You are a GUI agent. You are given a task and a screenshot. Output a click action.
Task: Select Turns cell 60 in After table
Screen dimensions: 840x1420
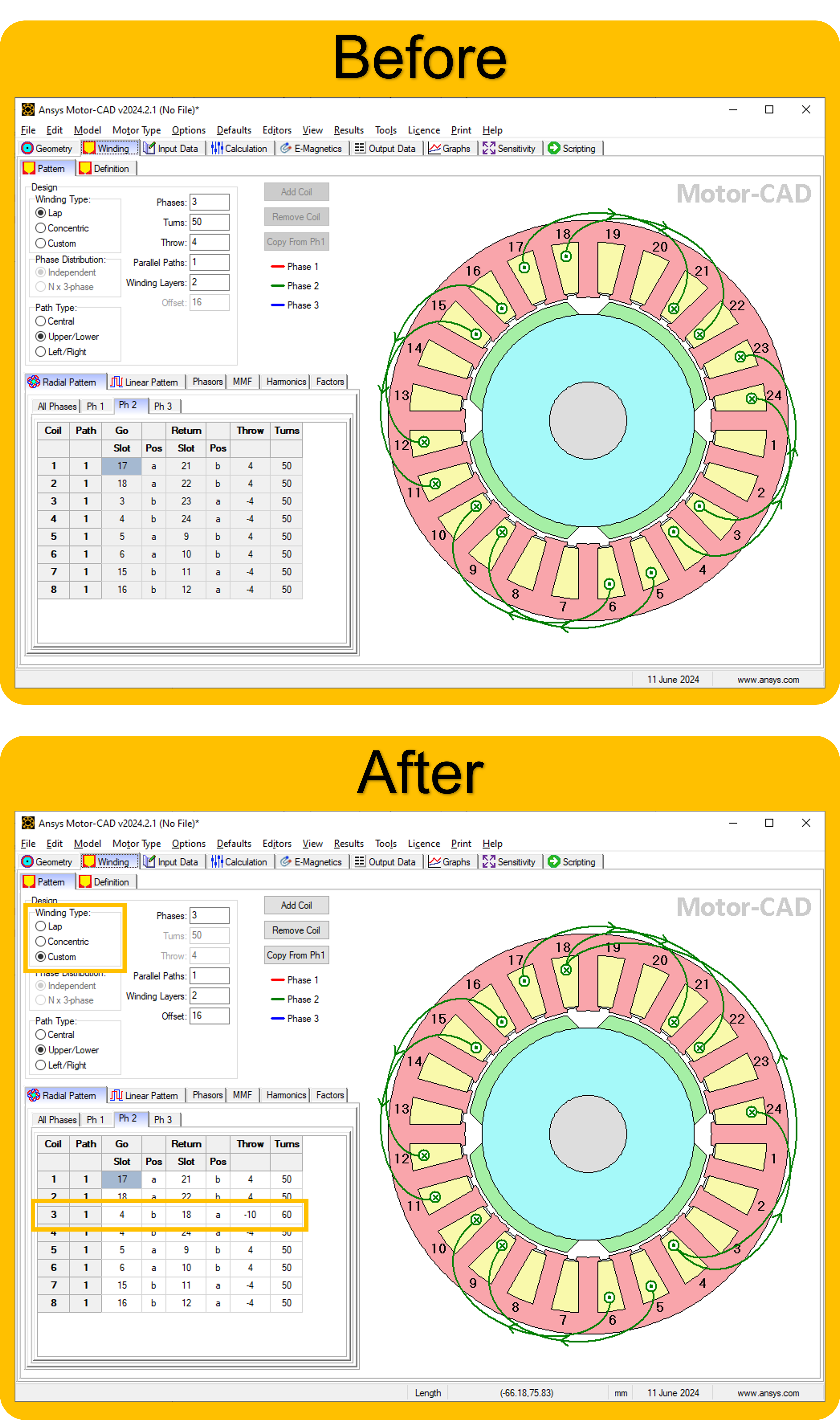pos(287,1214)
